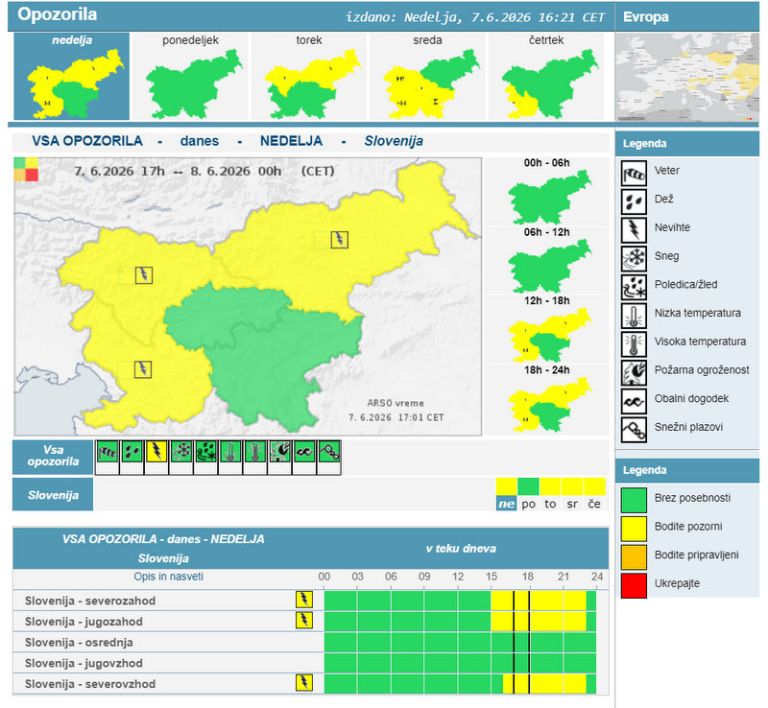
Task: Open the ponedeljek forecast tab
Action: coord(191,76)
